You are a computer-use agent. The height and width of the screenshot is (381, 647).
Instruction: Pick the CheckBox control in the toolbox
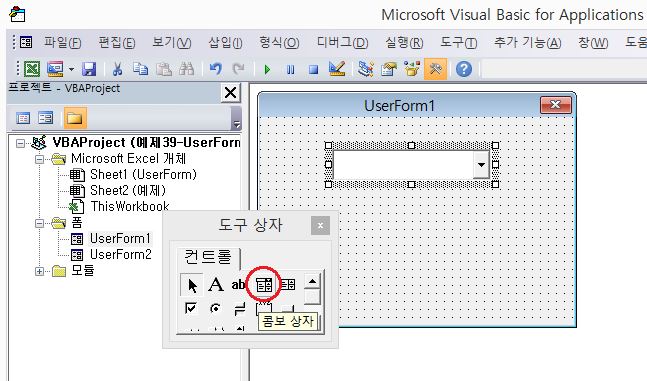coord(191,308)
